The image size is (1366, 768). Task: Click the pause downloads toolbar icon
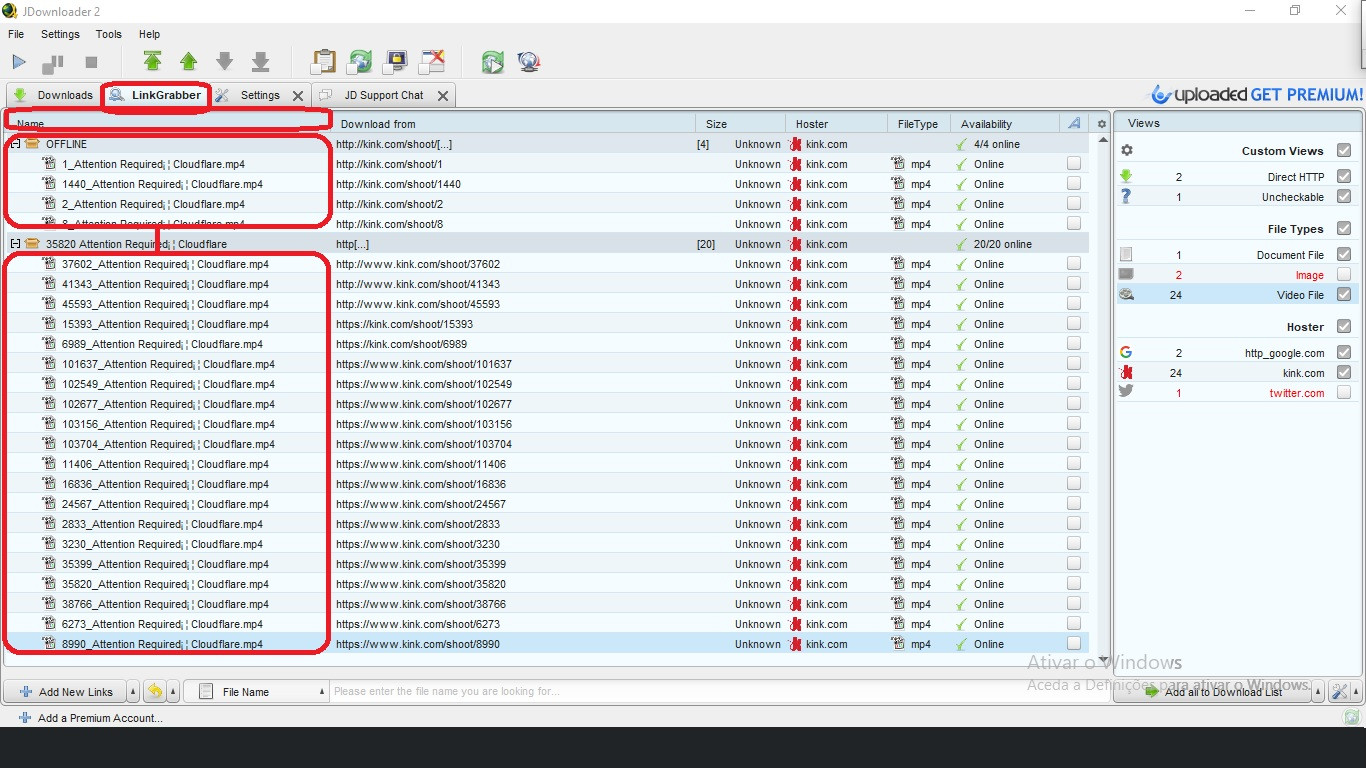(x=53, y=63)
